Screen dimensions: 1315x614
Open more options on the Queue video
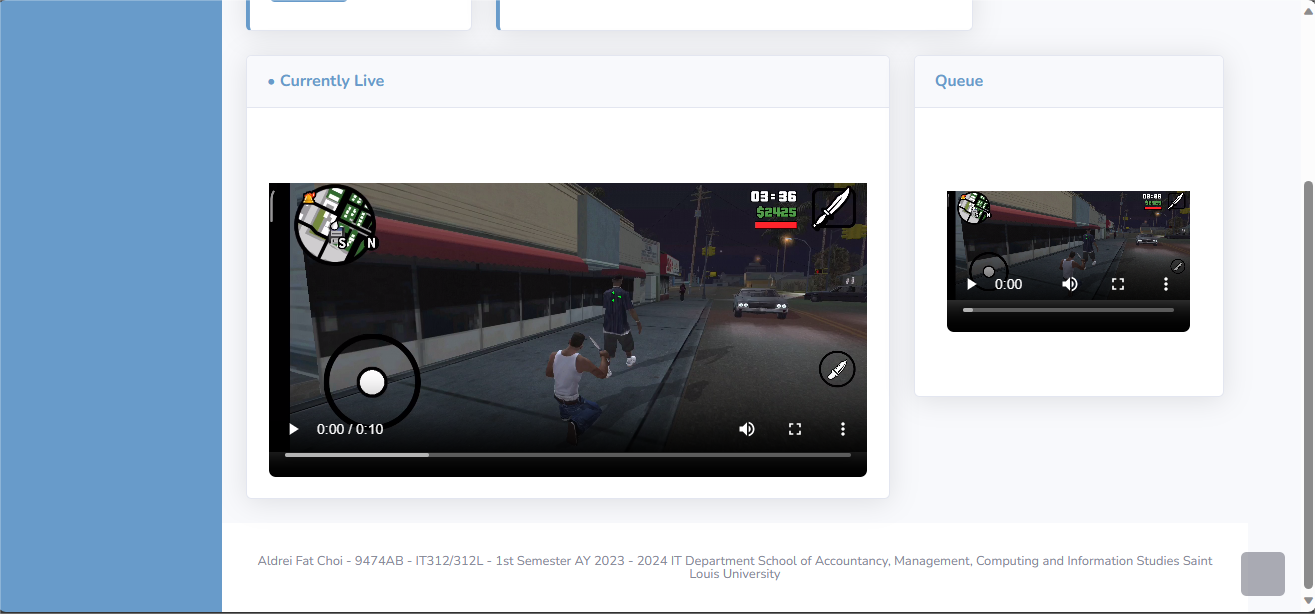(x=1166, y=284)
